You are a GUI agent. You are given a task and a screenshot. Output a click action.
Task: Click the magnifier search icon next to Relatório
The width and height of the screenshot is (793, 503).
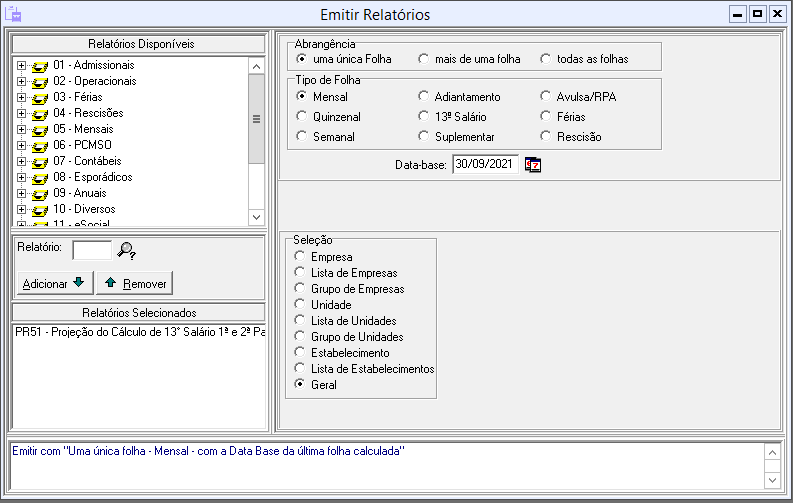(126, 250)
